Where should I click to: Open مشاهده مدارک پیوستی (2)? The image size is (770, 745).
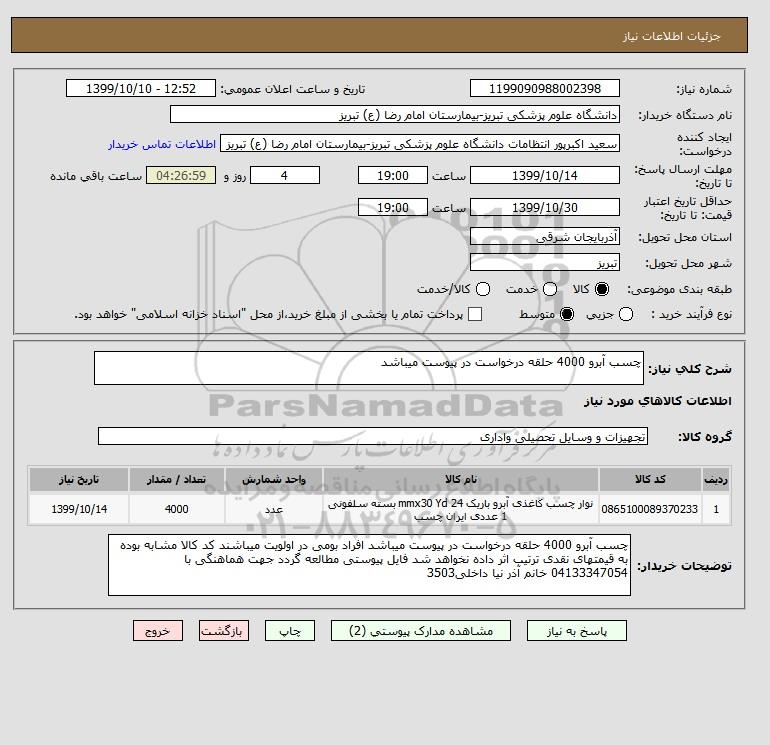[x=421, y=631]
